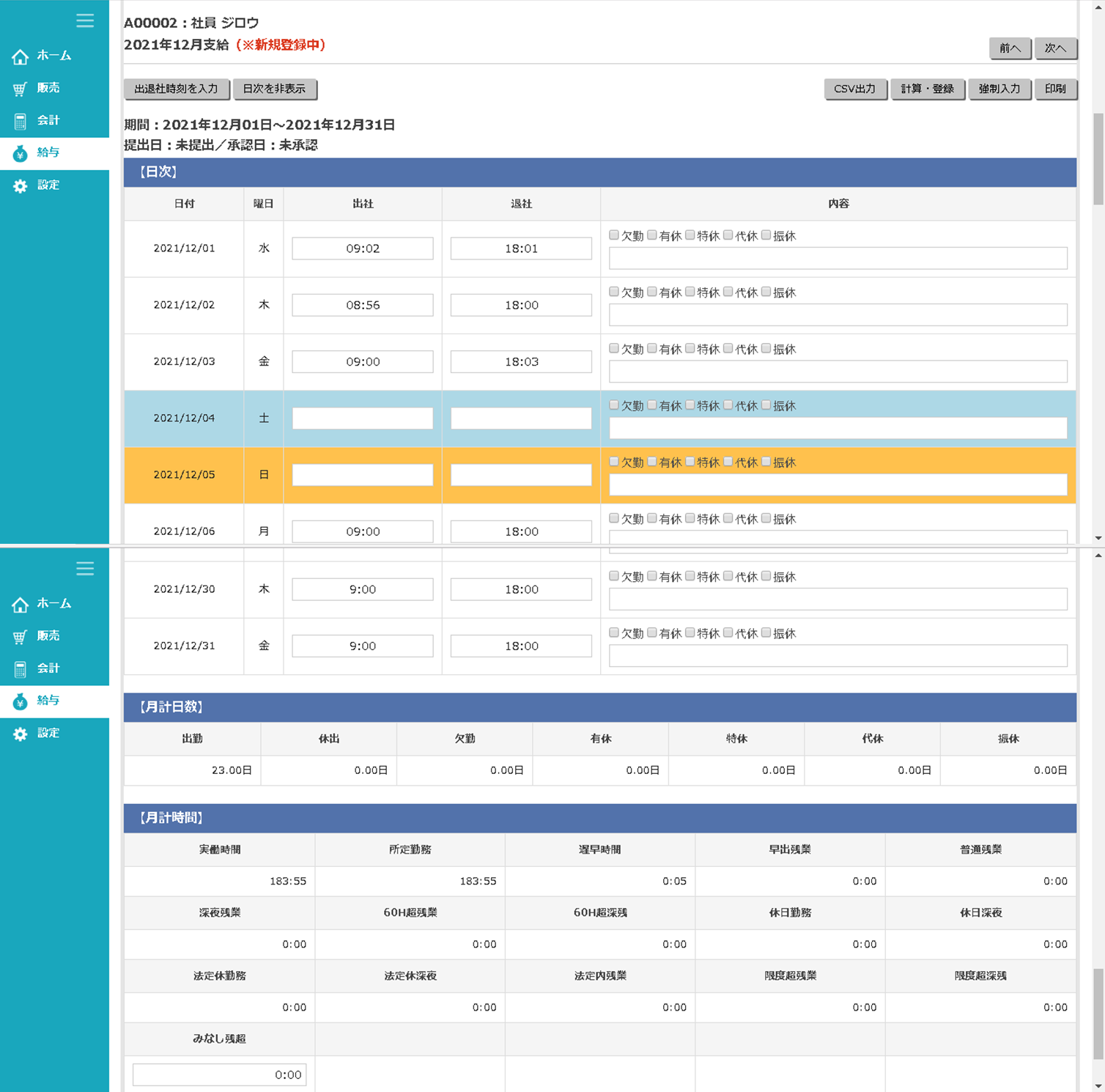
Task: Go to next employee with the 次へ button
Action: (x=1055, y=48)
